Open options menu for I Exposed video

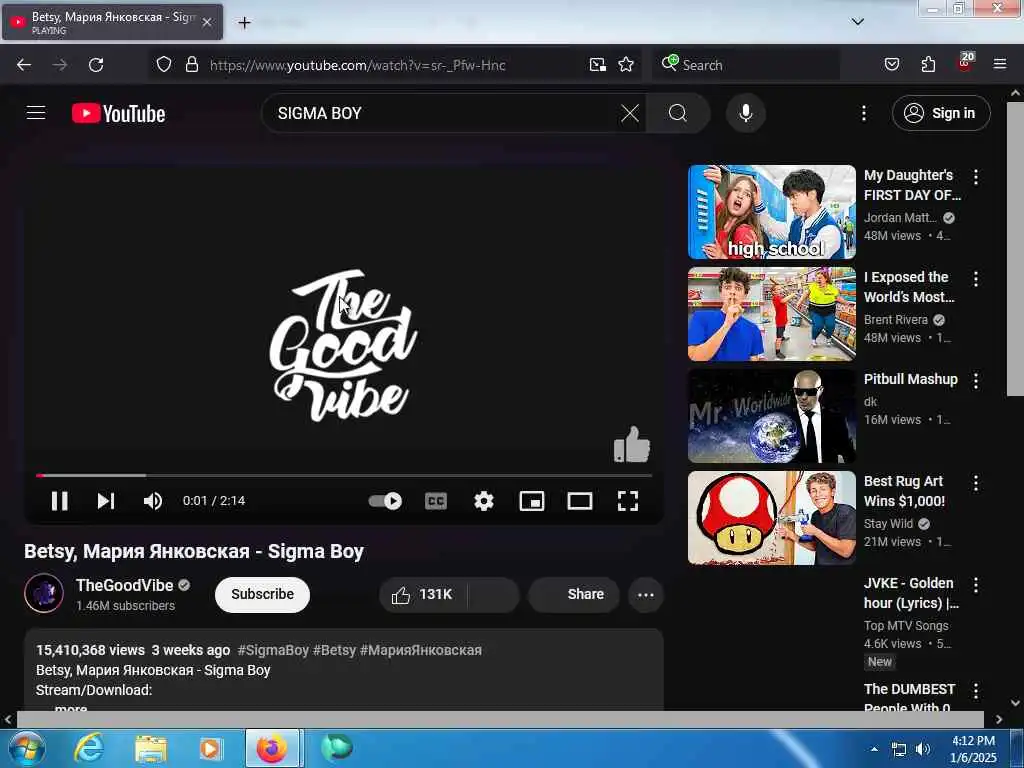(976, 279)
